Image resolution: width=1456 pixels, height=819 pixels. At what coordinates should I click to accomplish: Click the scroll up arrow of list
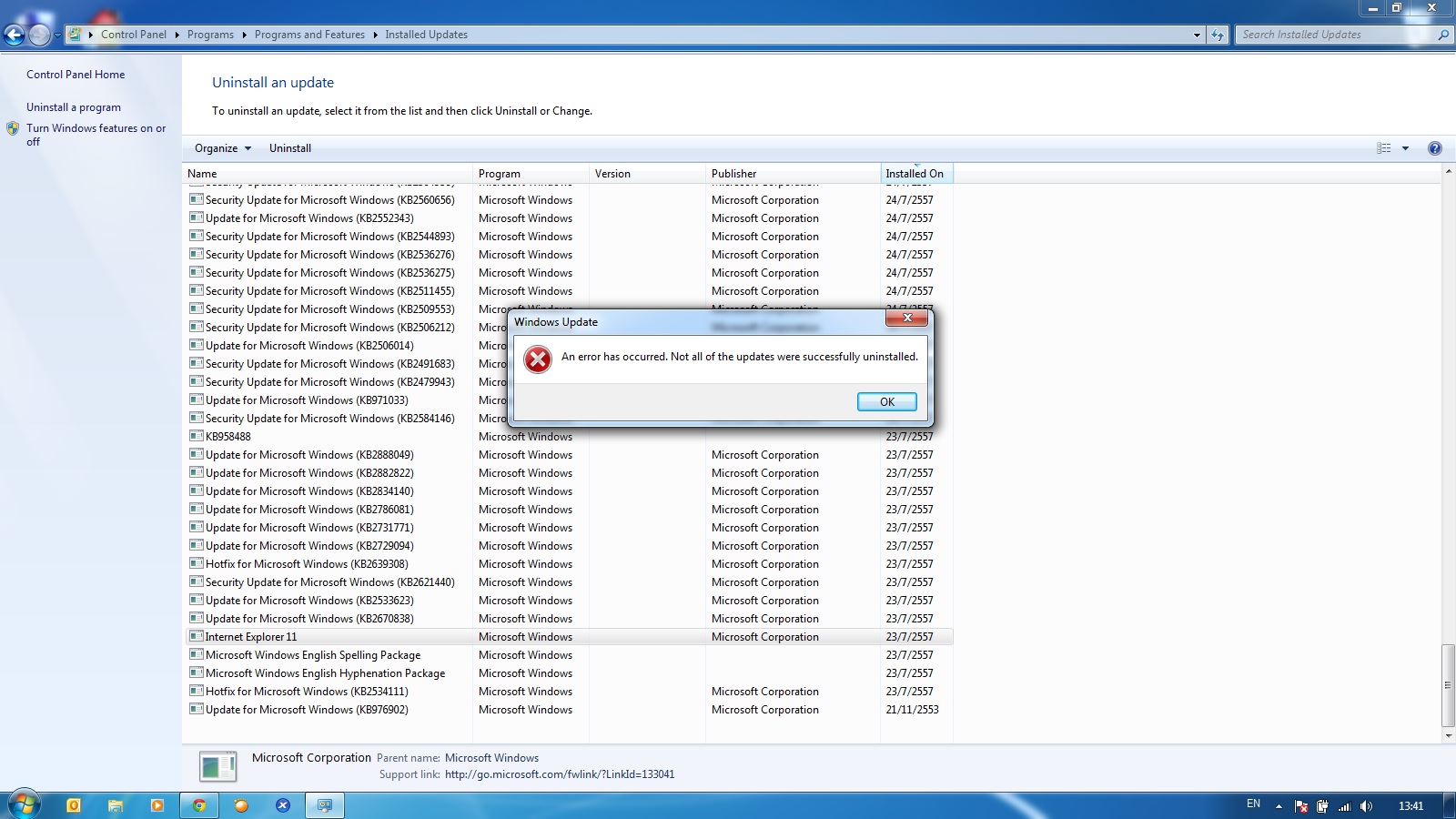click(x=1448, y=171)
